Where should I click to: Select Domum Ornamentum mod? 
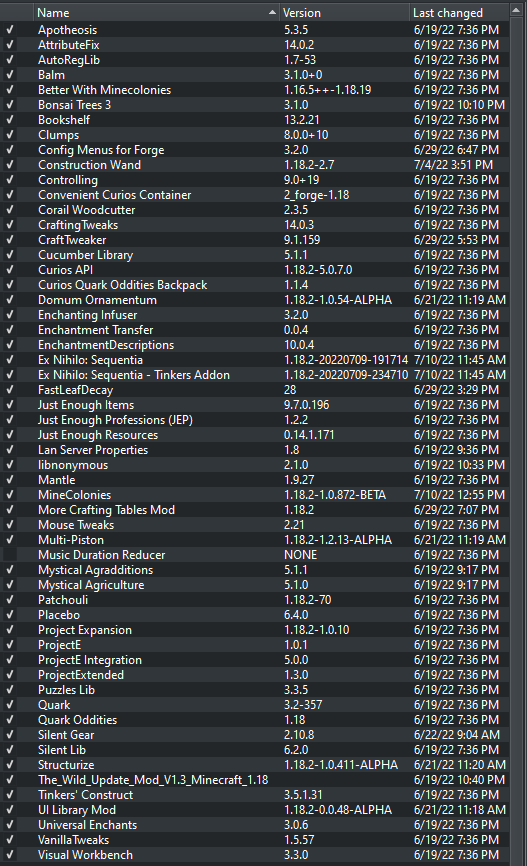(x=254, y=300)
